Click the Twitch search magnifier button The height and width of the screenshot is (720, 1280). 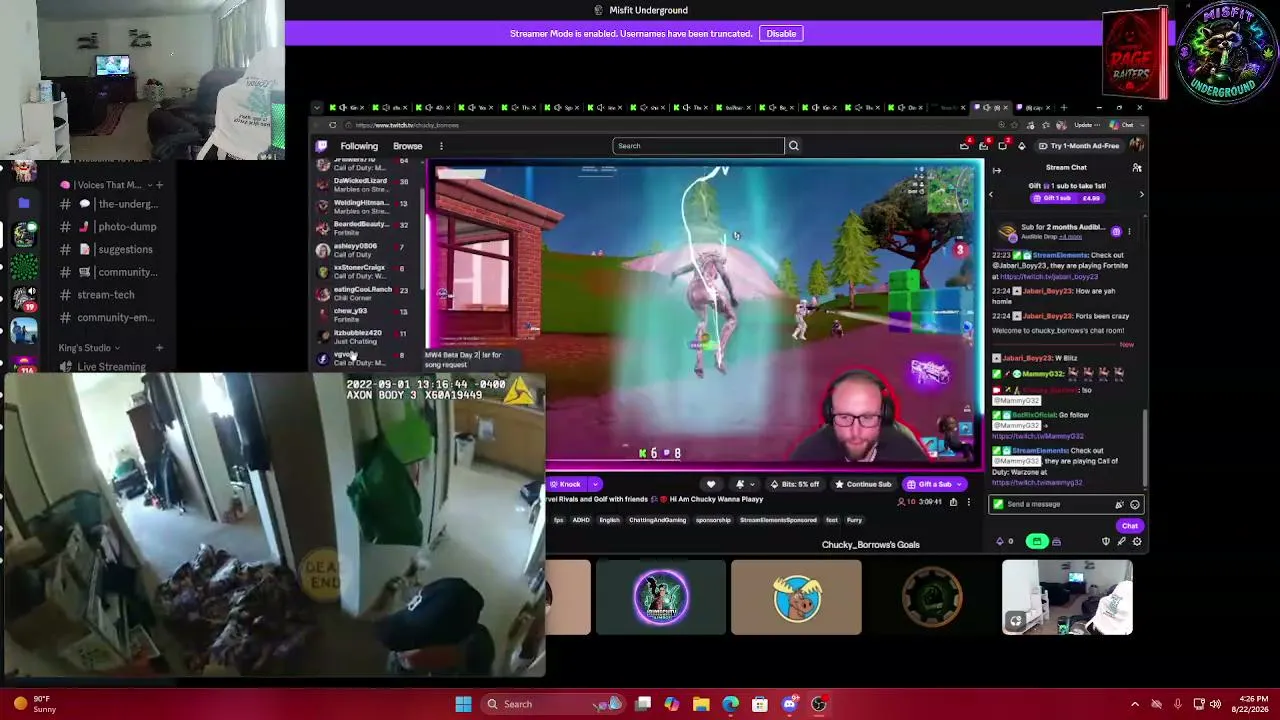pyautogui.click(x=794, y=146)
